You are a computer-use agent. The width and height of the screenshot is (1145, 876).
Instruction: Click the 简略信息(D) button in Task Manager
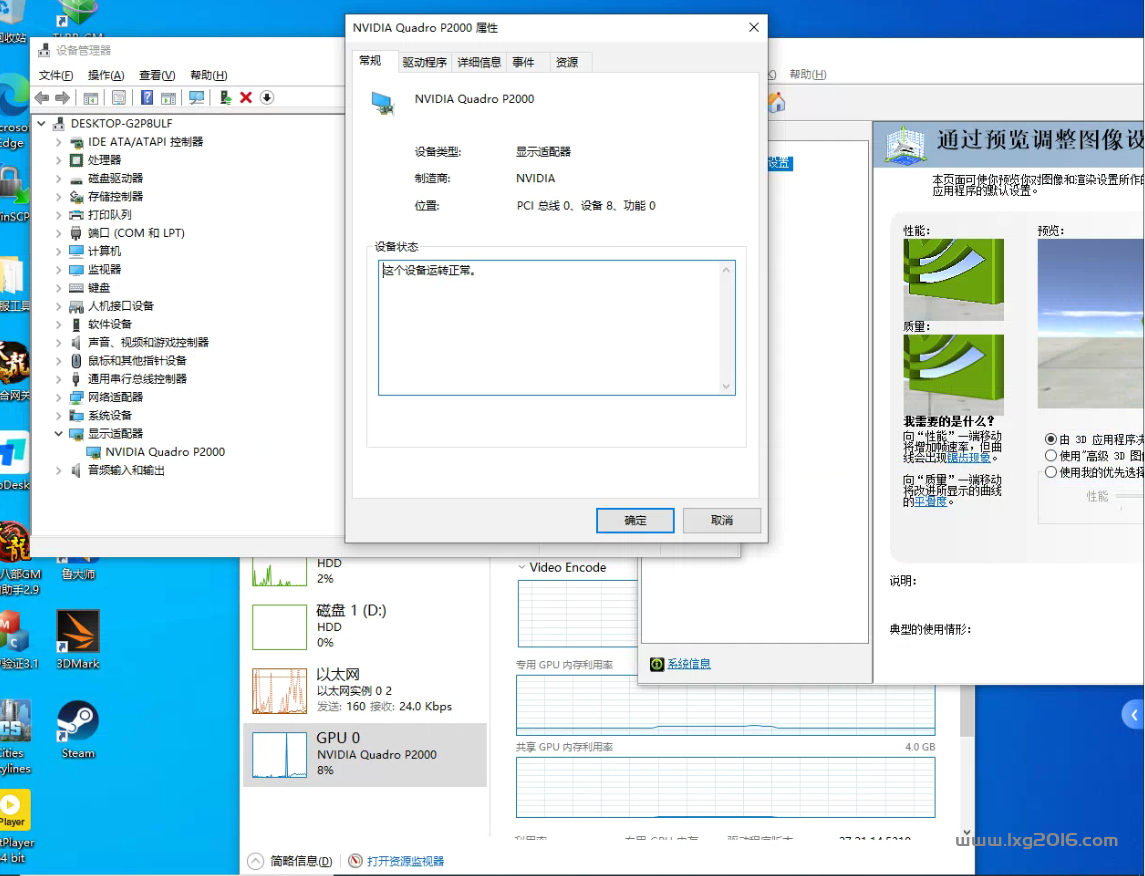tap(290, 861)
